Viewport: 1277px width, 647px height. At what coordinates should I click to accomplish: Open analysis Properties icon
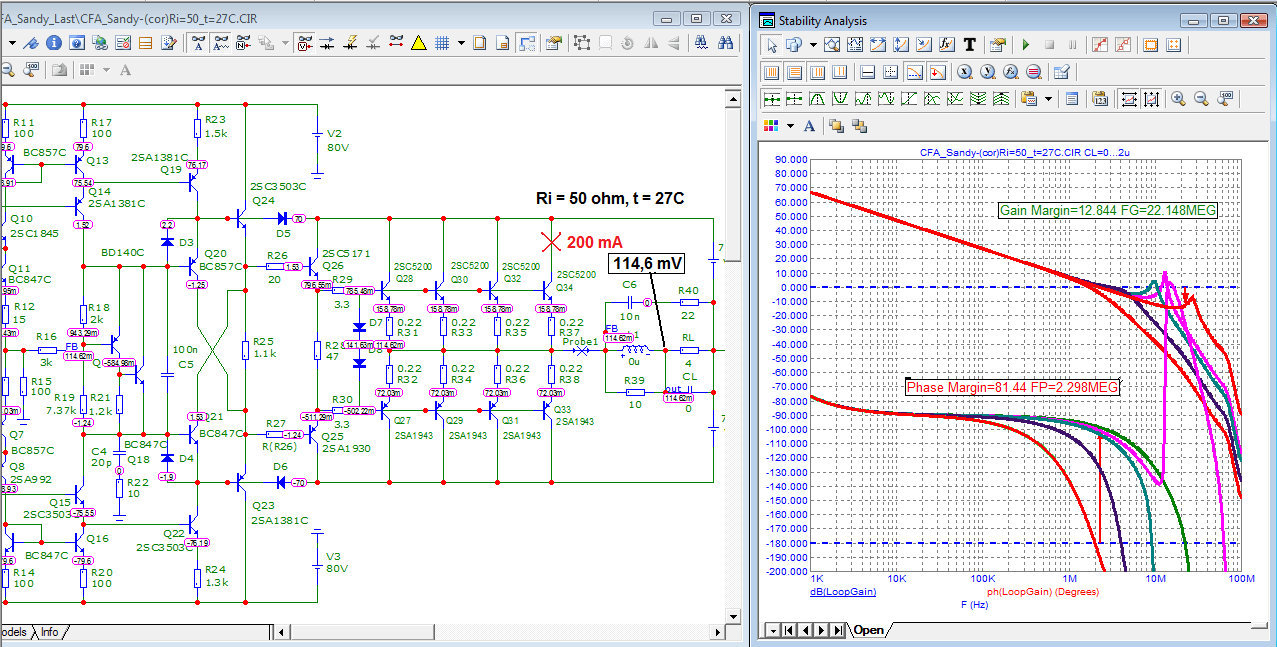[997, 45]
